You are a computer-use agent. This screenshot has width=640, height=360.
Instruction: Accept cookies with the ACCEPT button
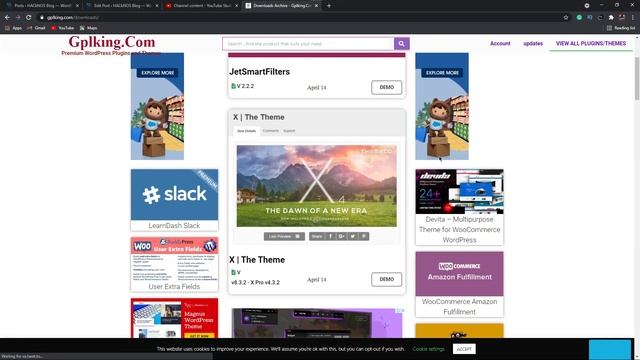tap(464, 349)
